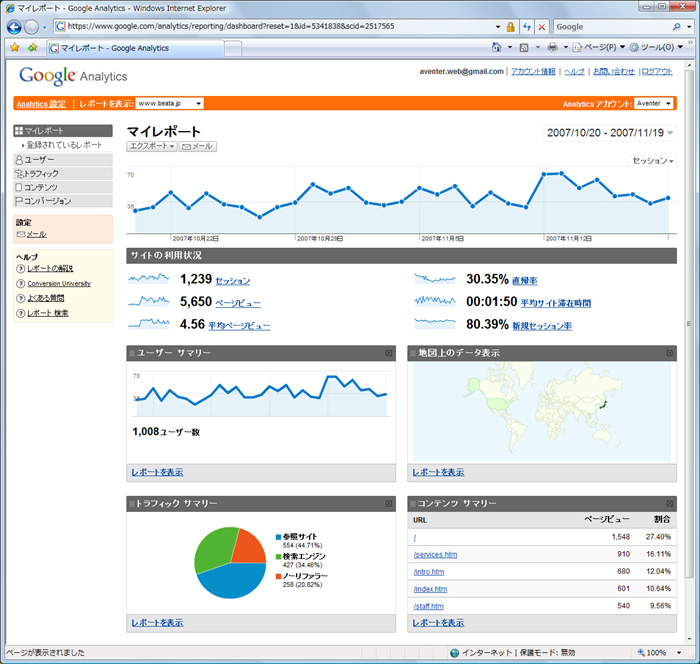Viewport: 700px width, 664px height.
Task: Open the /services.htm URL link
Action: pyautogui.click(x=435, y=555)
